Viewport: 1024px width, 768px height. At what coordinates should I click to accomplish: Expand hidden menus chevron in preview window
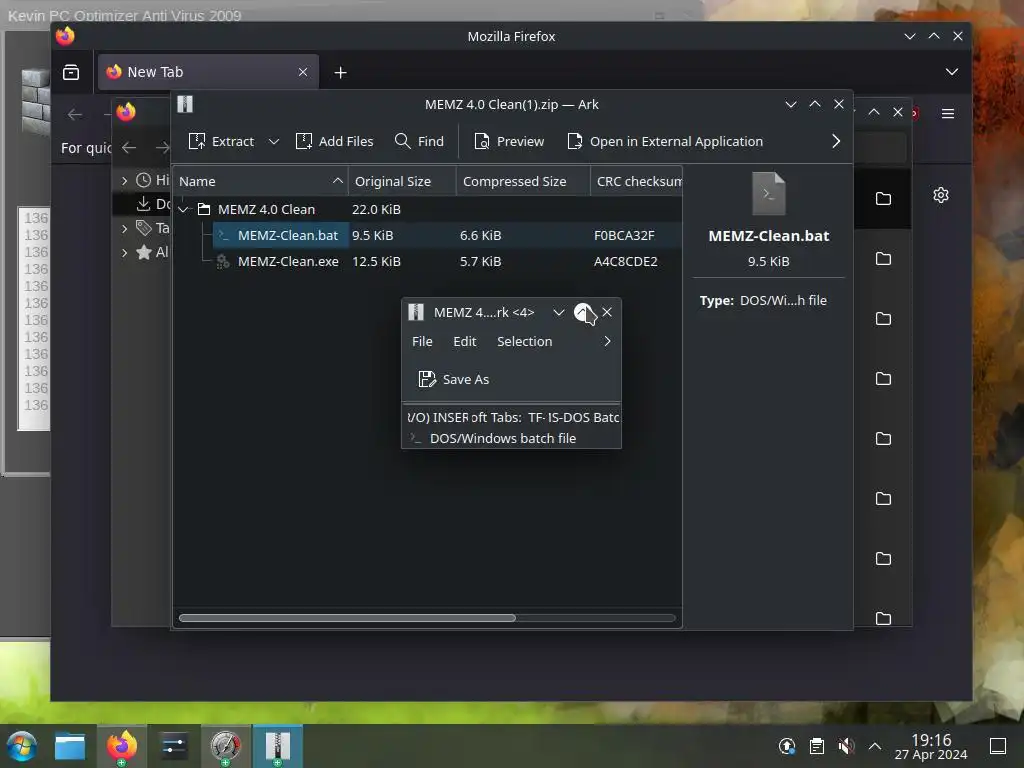pos(607,342)
